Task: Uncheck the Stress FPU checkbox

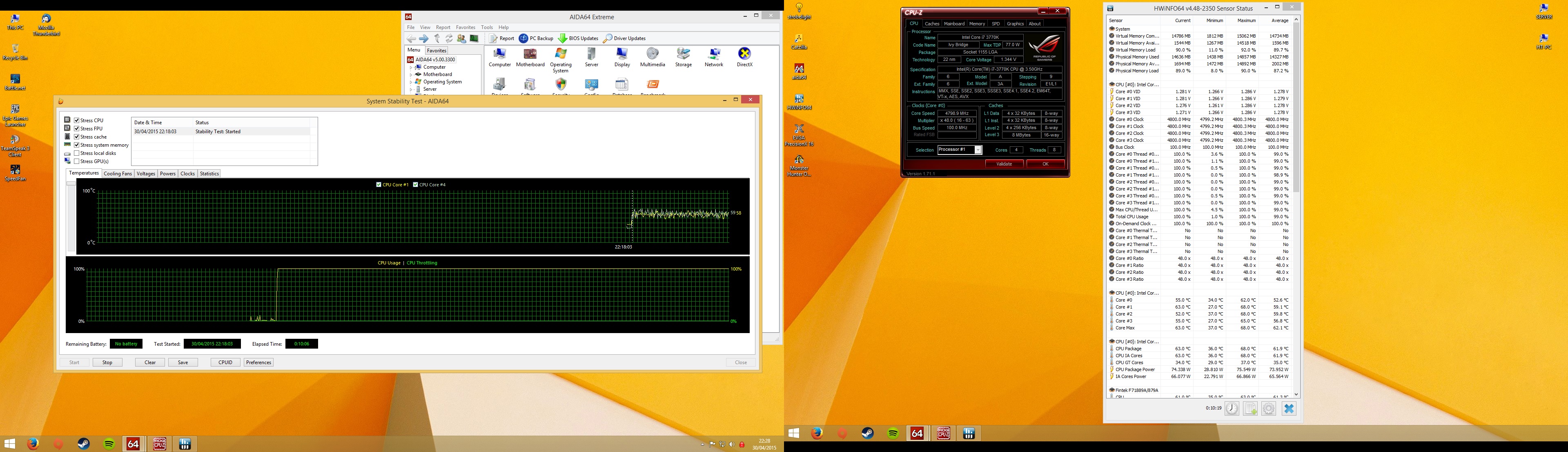Action: coord(77,129)
